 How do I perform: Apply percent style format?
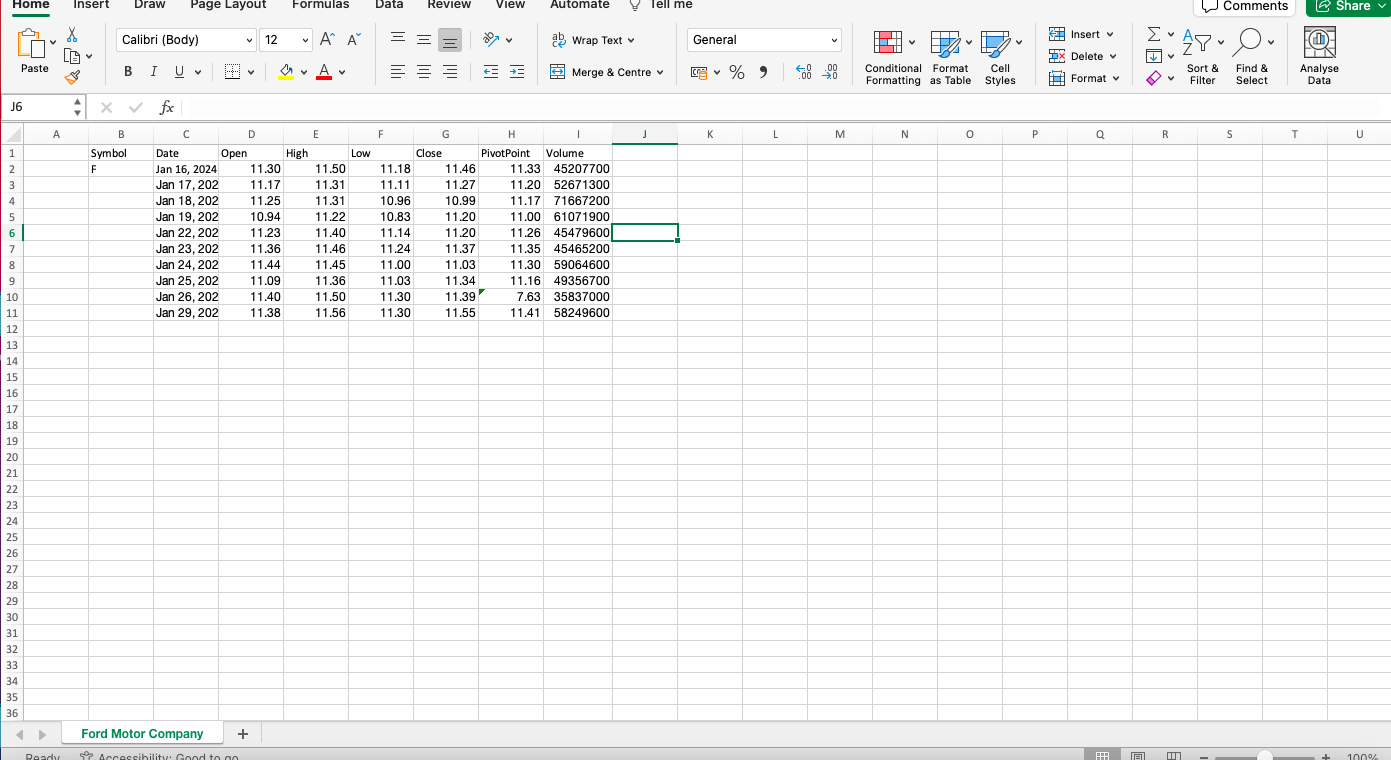[737, 72]
